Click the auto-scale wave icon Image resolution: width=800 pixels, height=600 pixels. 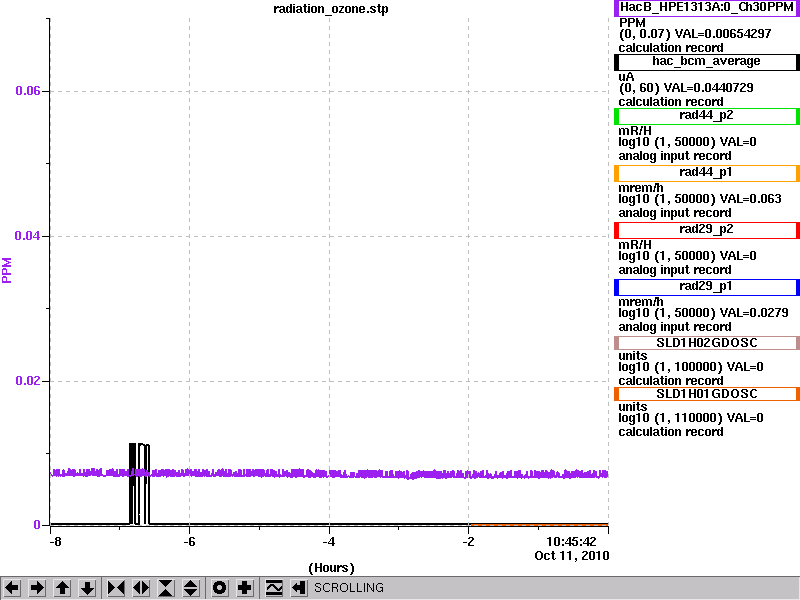click(274, 588)
